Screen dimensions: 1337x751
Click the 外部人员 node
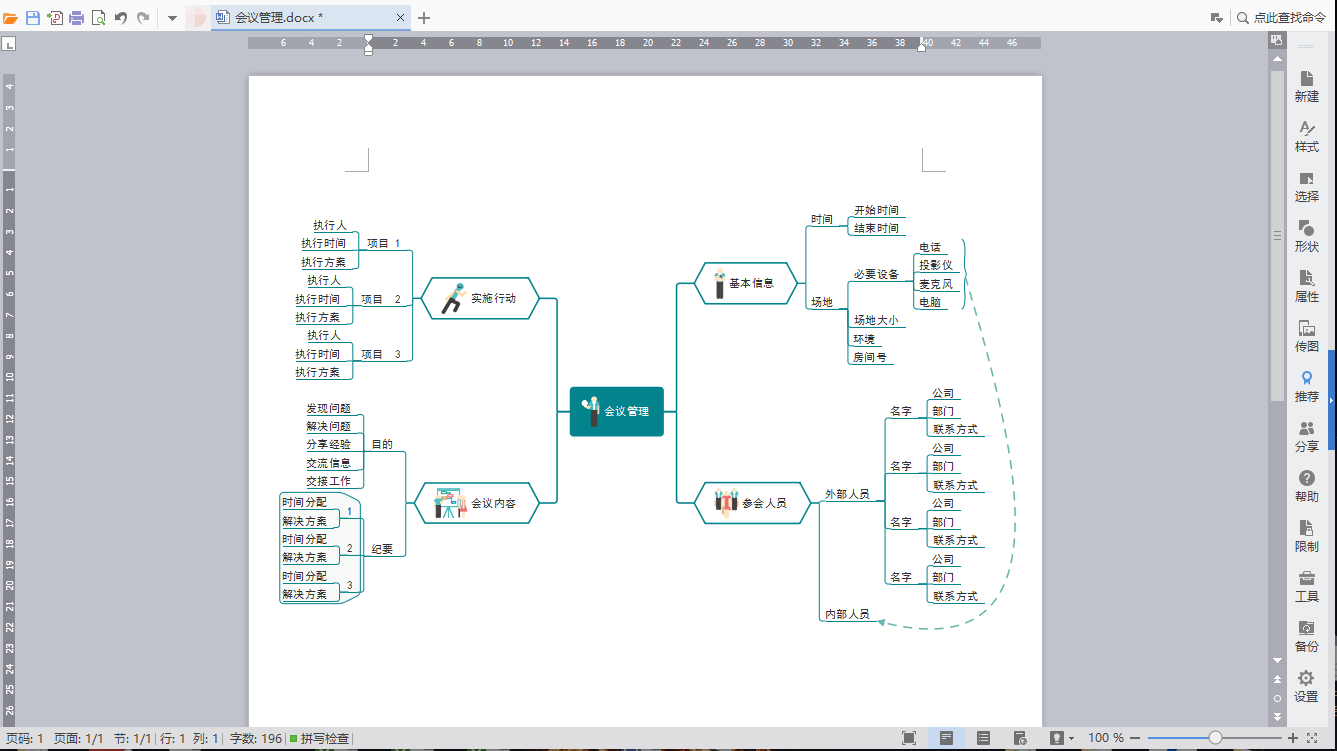[847, 494]
